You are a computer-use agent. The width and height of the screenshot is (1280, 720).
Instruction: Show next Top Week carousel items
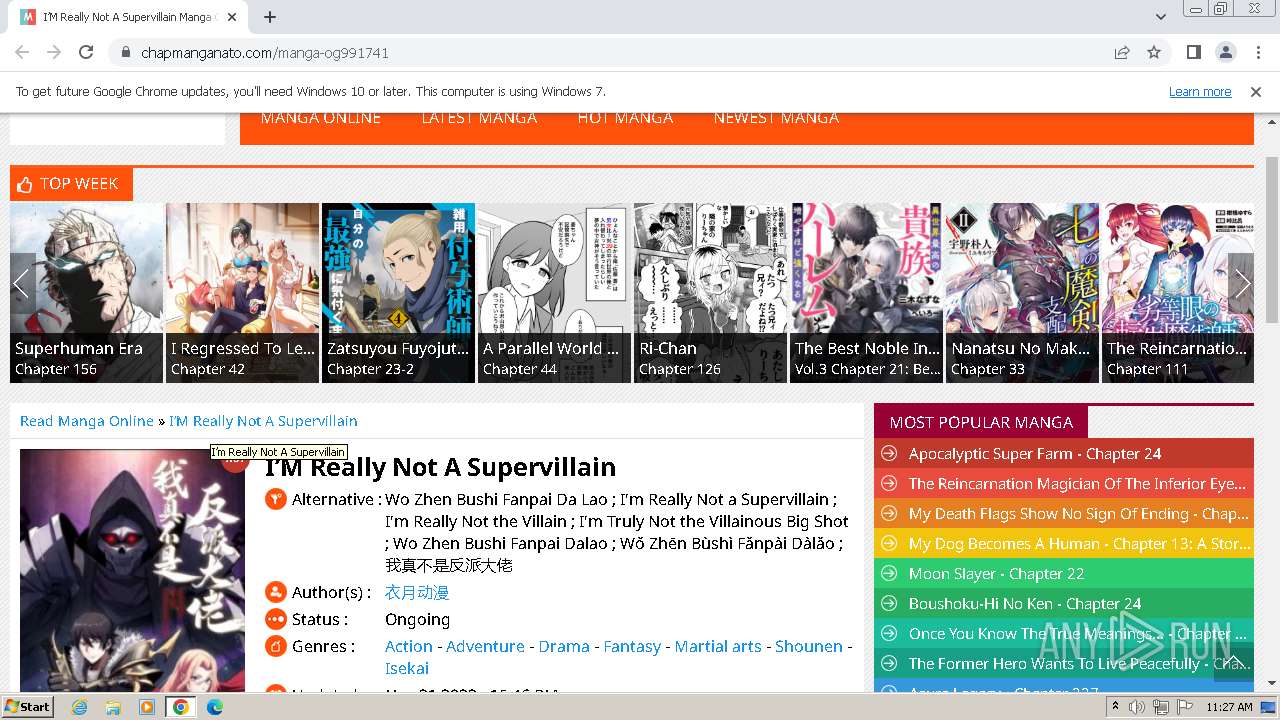tap(1241, 284)
